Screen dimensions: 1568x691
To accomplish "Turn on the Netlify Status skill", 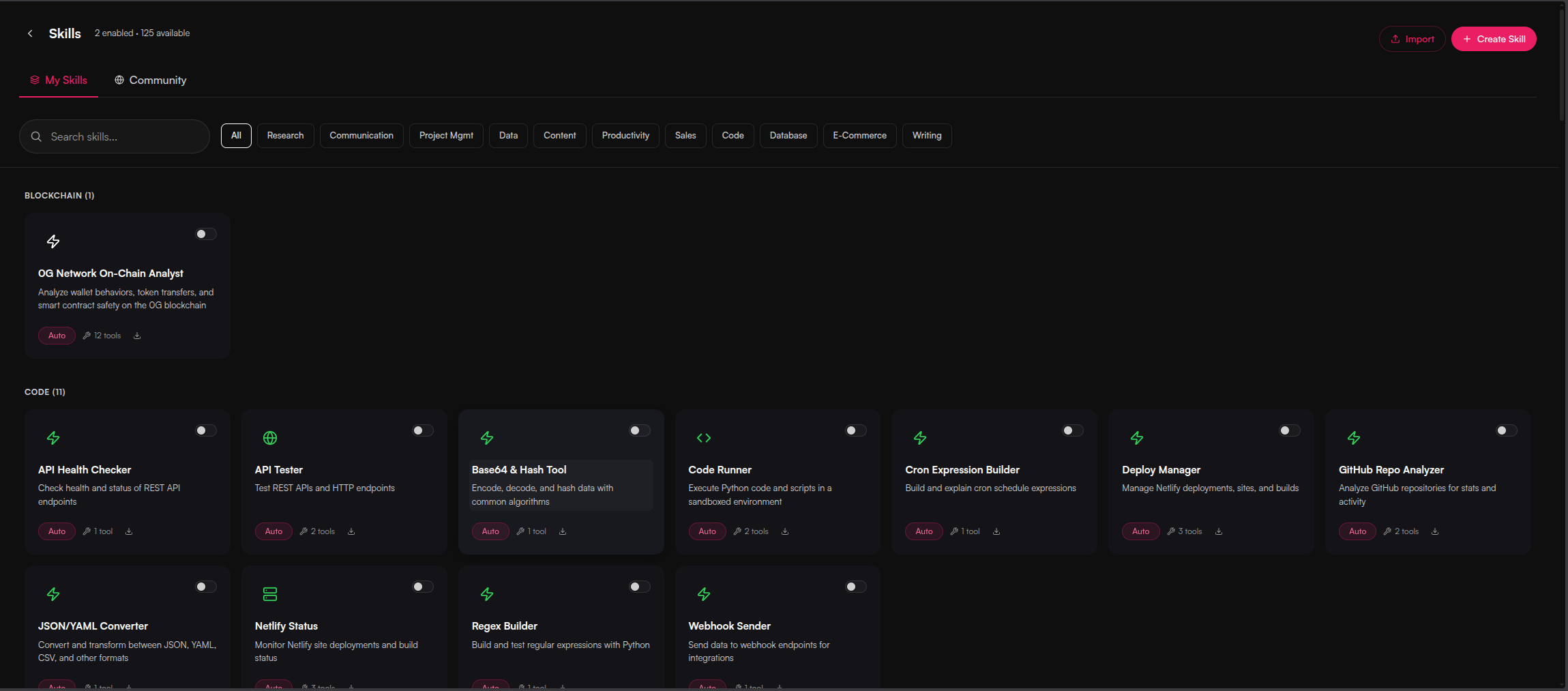I will click(423, 587).
